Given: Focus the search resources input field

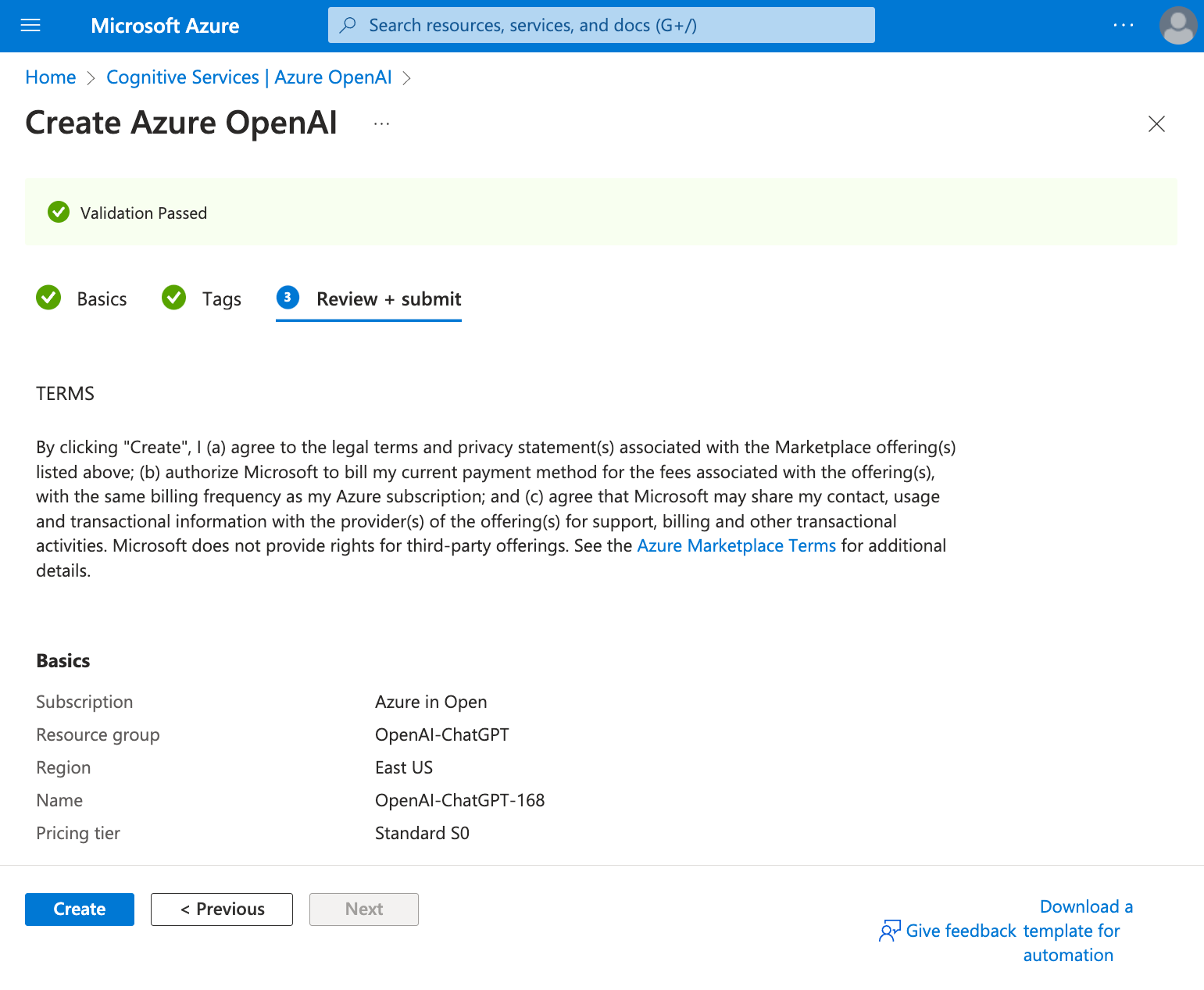Looking at the screenshot, I should [x=602, y=25].
